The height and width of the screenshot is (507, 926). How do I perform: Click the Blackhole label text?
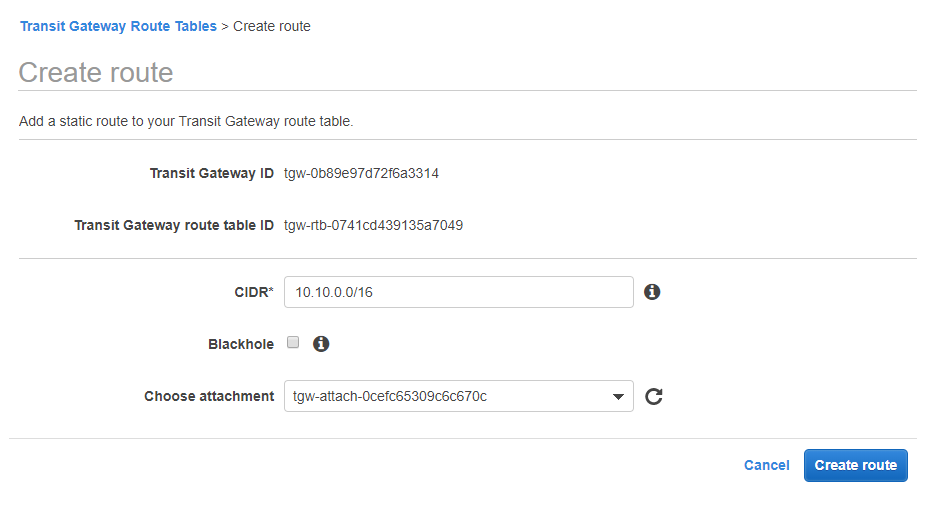click(240, 344)
